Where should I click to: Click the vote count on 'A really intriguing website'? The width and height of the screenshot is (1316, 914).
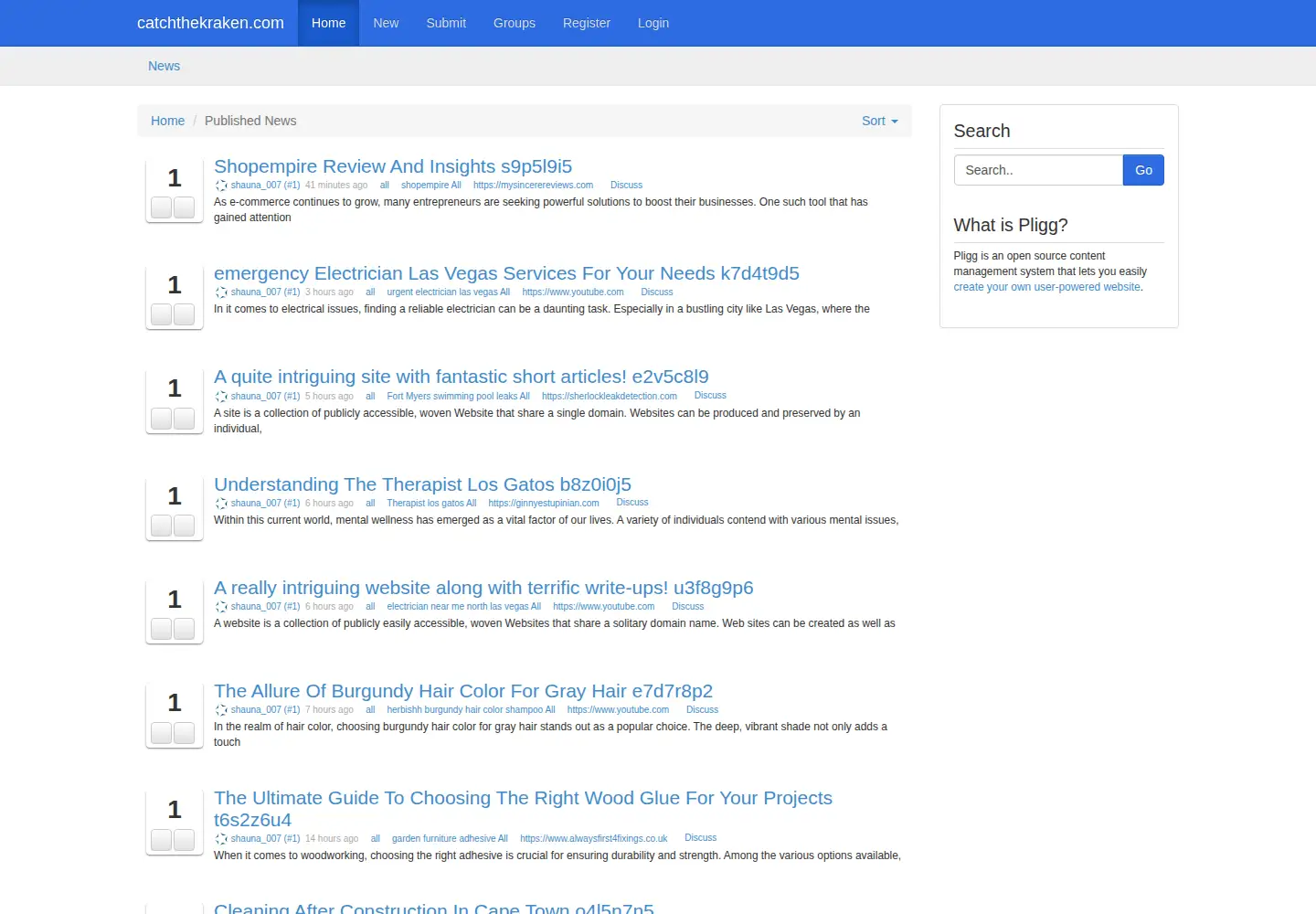point(175,600)
